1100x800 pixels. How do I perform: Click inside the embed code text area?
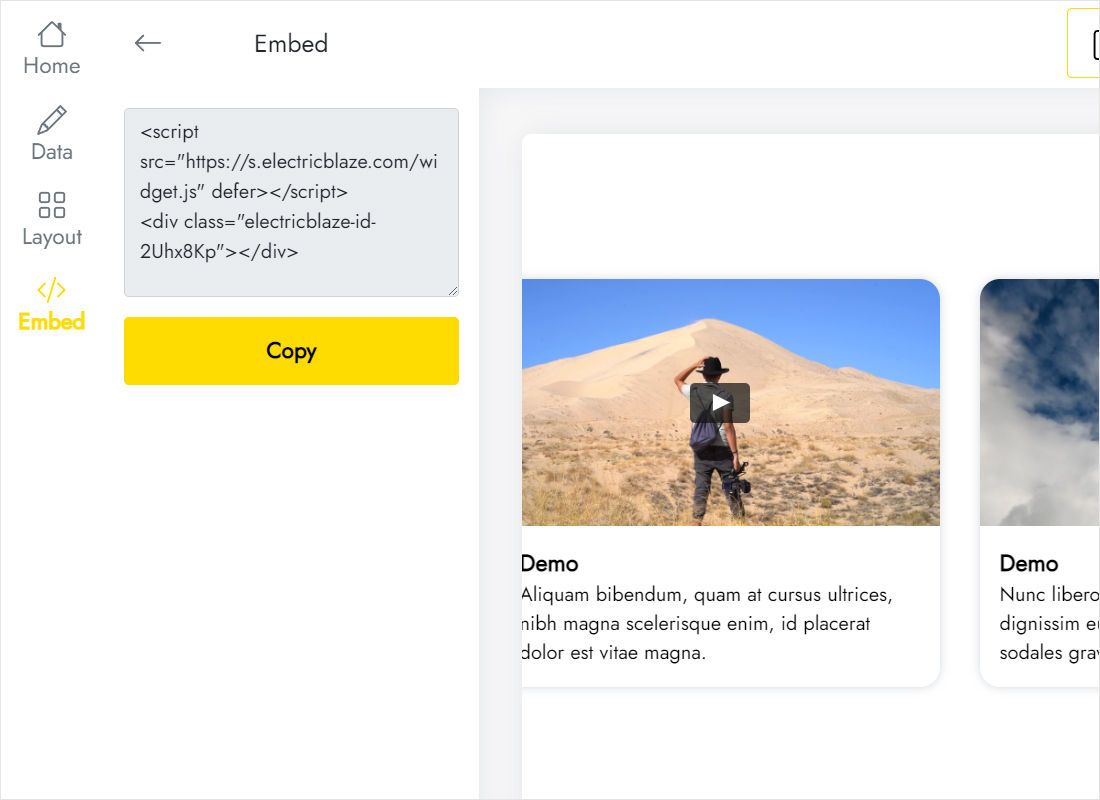click(291, 202)
